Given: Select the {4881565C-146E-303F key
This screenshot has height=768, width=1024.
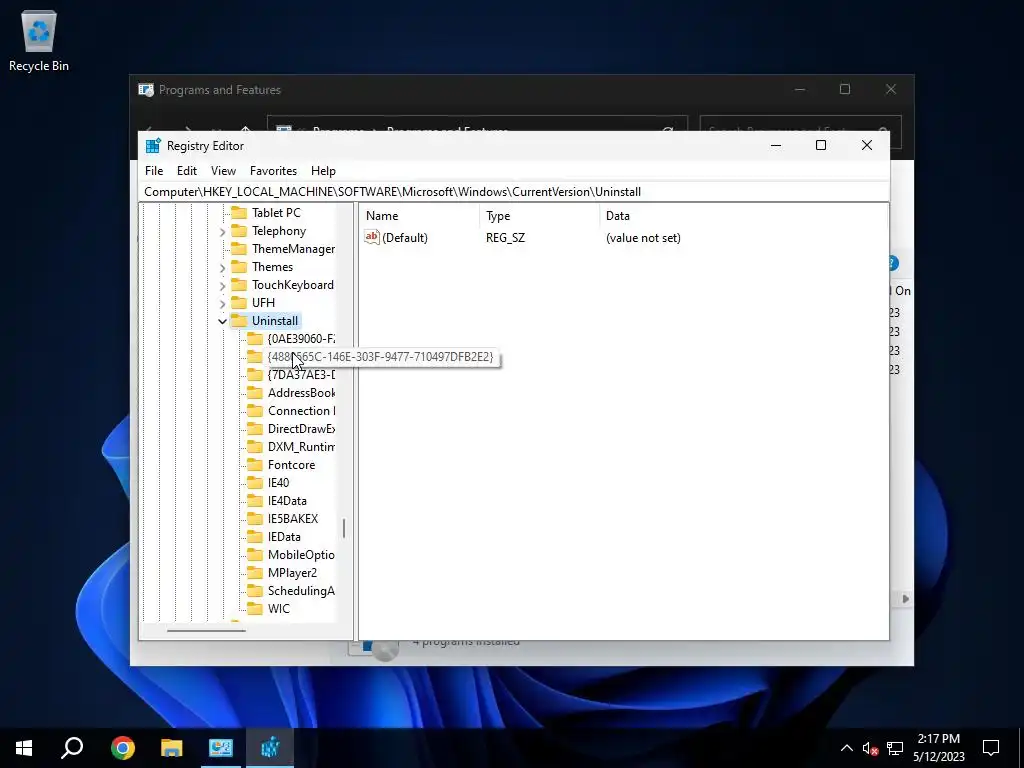Looking at the screenshot, I should [x=381, y=357].
